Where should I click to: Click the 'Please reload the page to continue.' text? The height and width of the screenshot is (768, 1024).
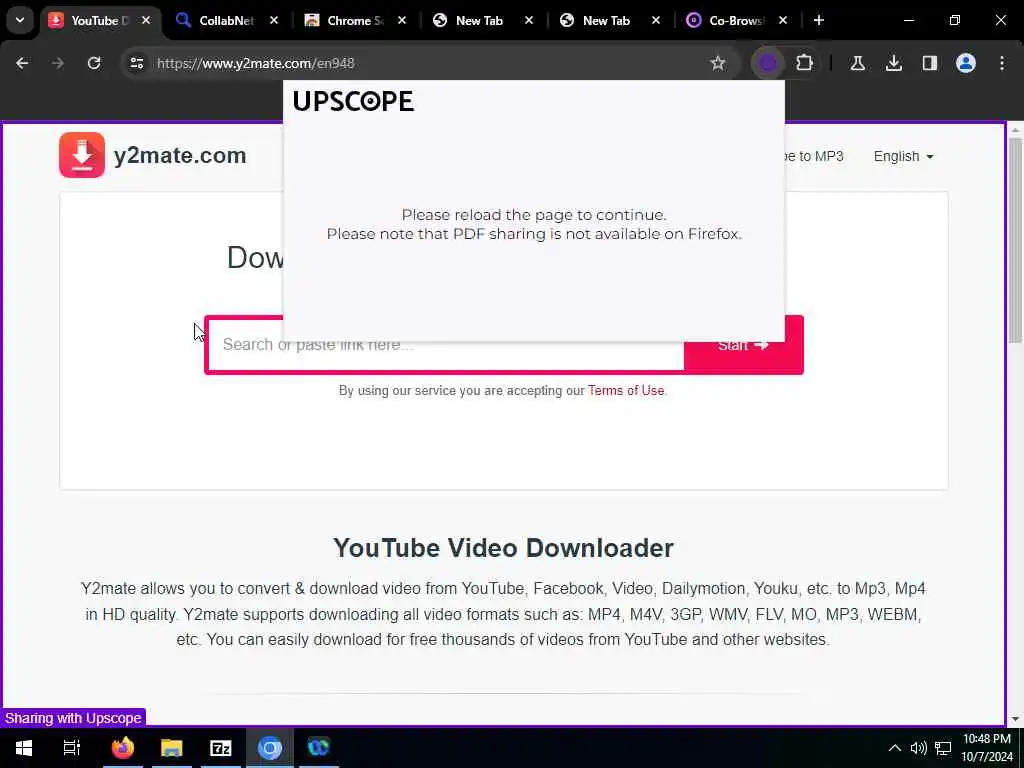[x=534, y=215]
